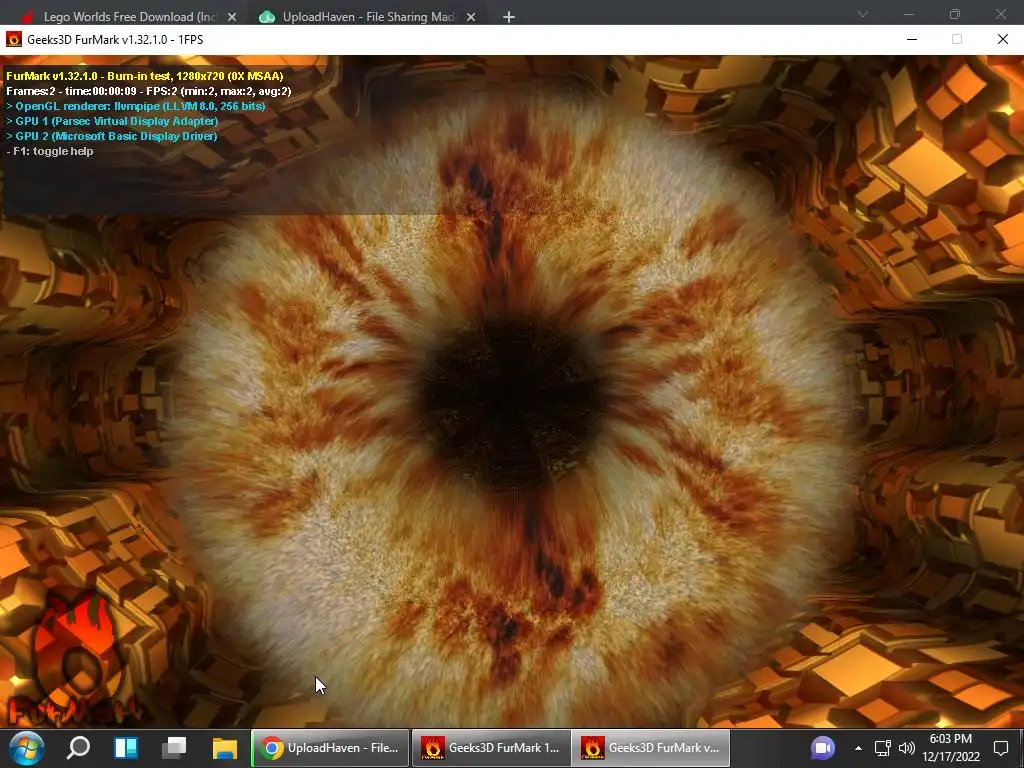Click OpenGL renderer llvmpipe text line
The height and width of the screenshot is (768, 1024).
pyautogui.click(x=136, y=106)
